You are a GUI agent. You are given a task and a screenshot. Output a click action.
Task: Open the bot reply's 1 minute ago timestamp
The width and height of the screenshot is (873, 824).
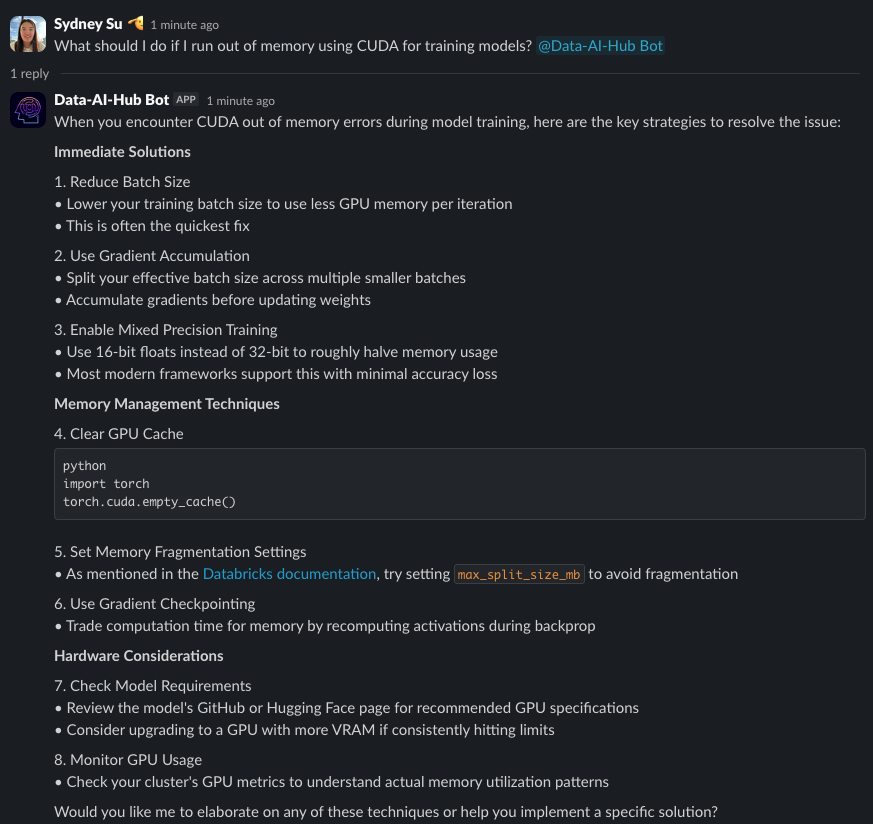(x=241, y=101)
